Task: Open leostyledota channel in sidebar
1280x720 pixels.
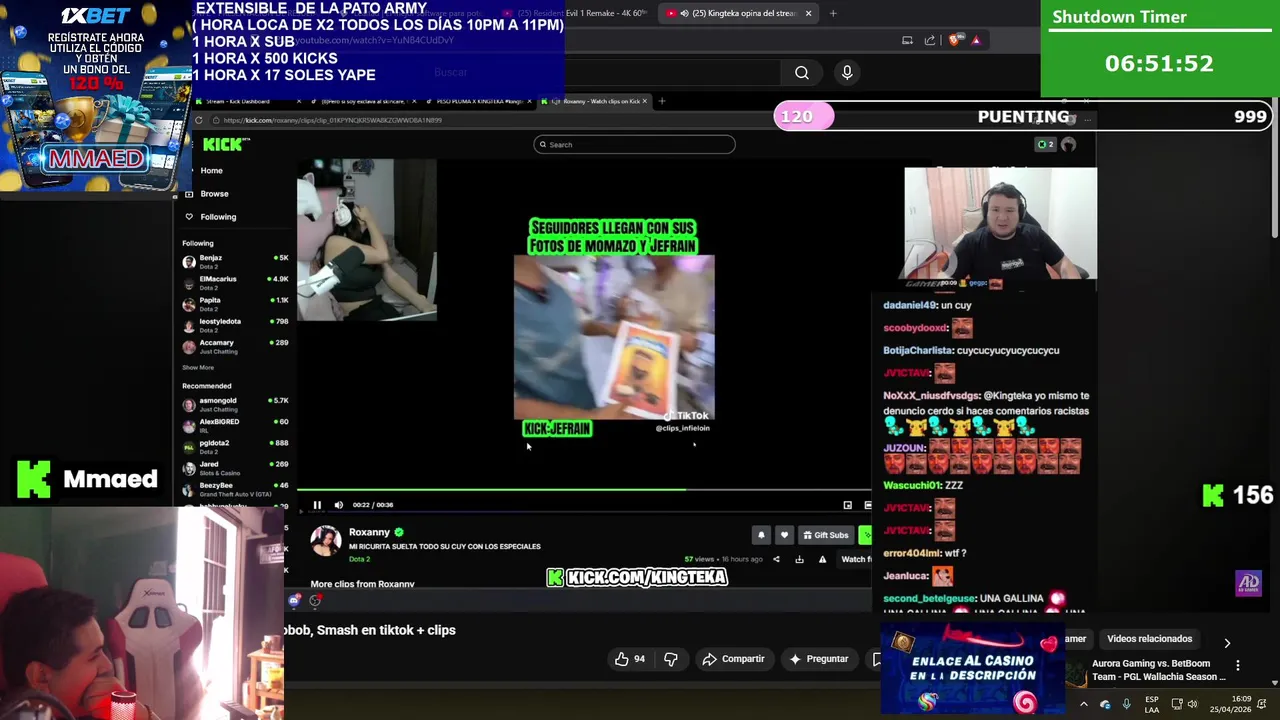Action: 235,325
